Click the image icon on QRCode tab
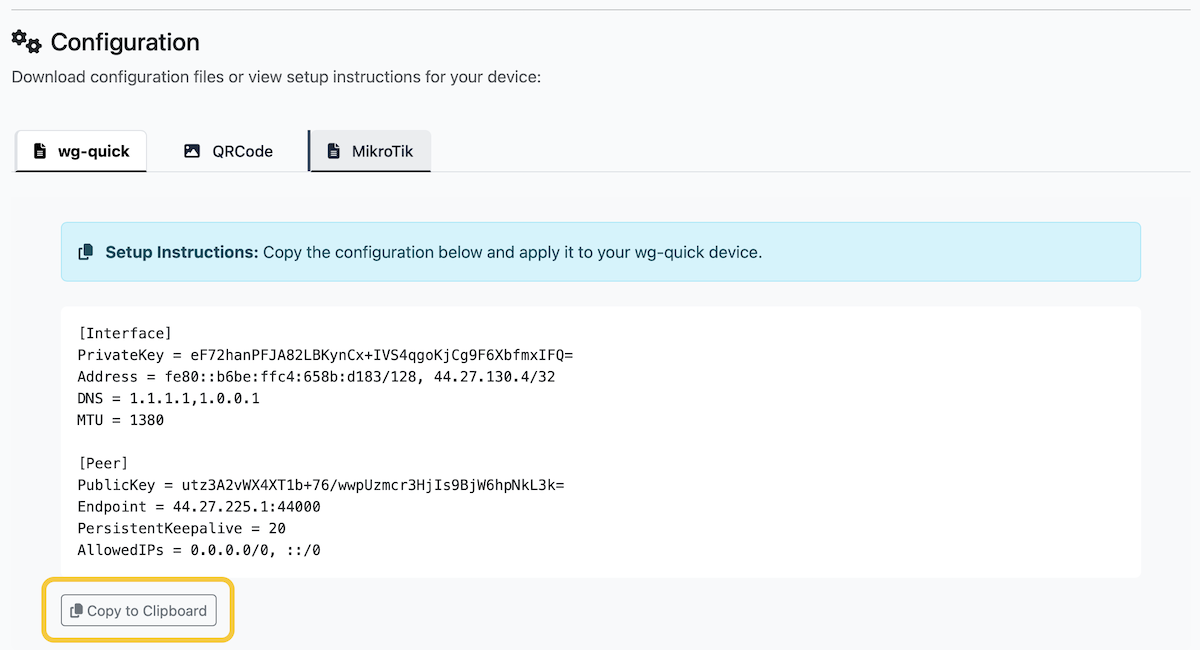The width and height of the screenshot is (1200, 650). click(192, 151)
